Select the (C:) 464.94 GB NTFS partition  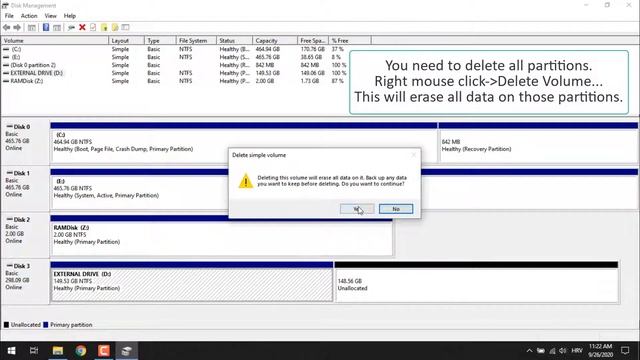(244, 142)
